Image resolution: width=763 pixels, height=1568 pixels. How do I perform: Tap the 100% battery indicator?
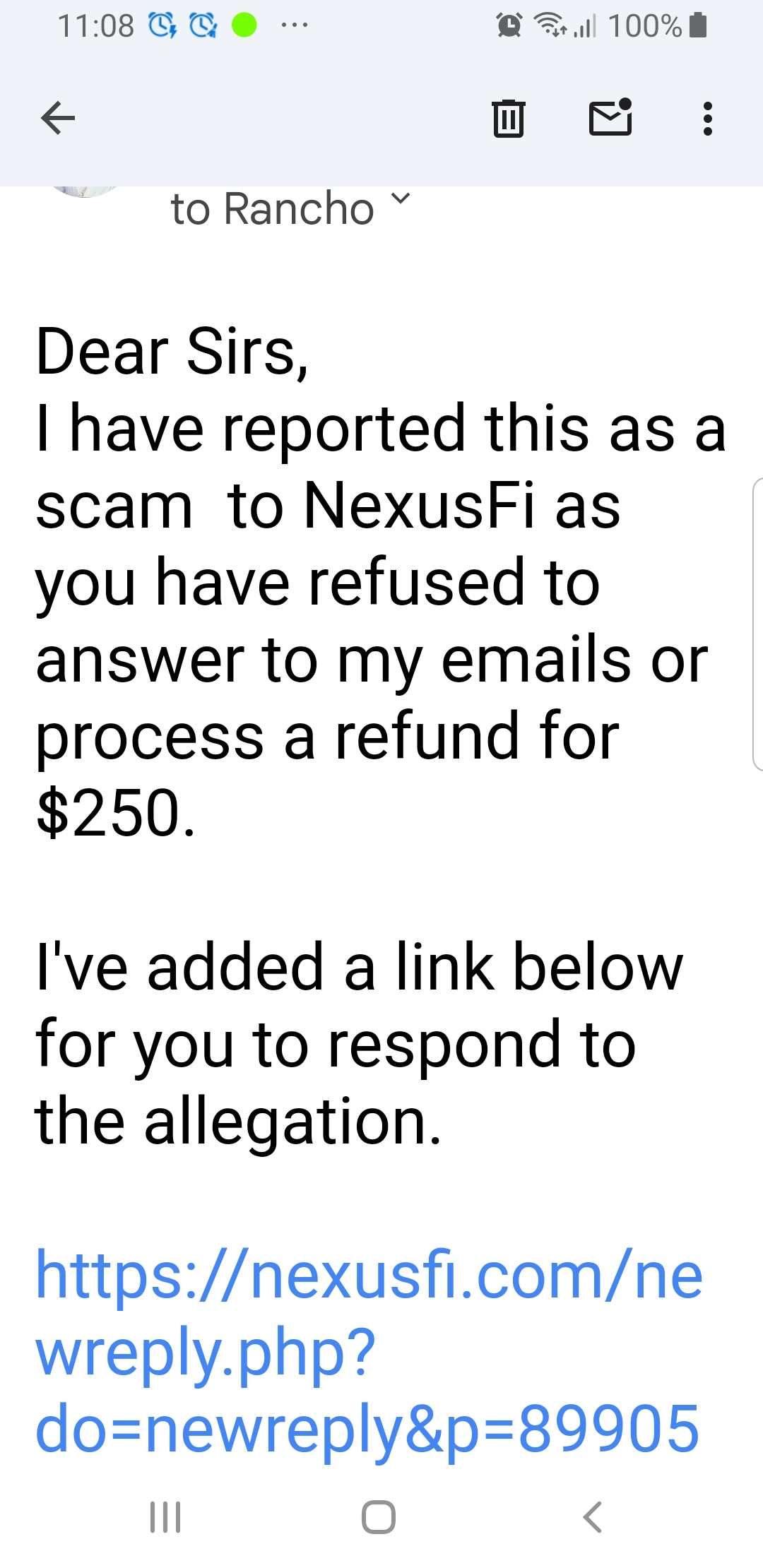pyautogui.click(x=657, y=25)
